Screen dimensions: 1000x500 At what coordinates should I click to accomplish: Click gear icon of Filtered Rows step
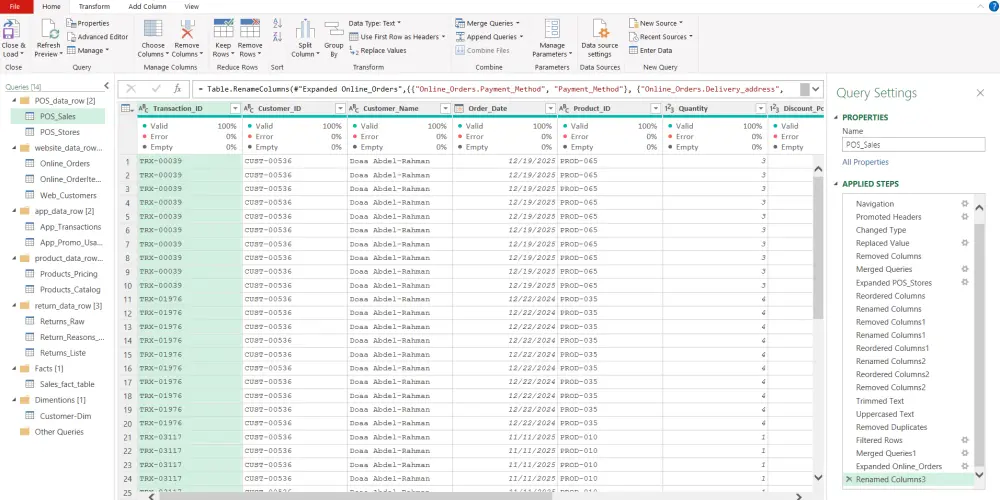tap(964, 440)
